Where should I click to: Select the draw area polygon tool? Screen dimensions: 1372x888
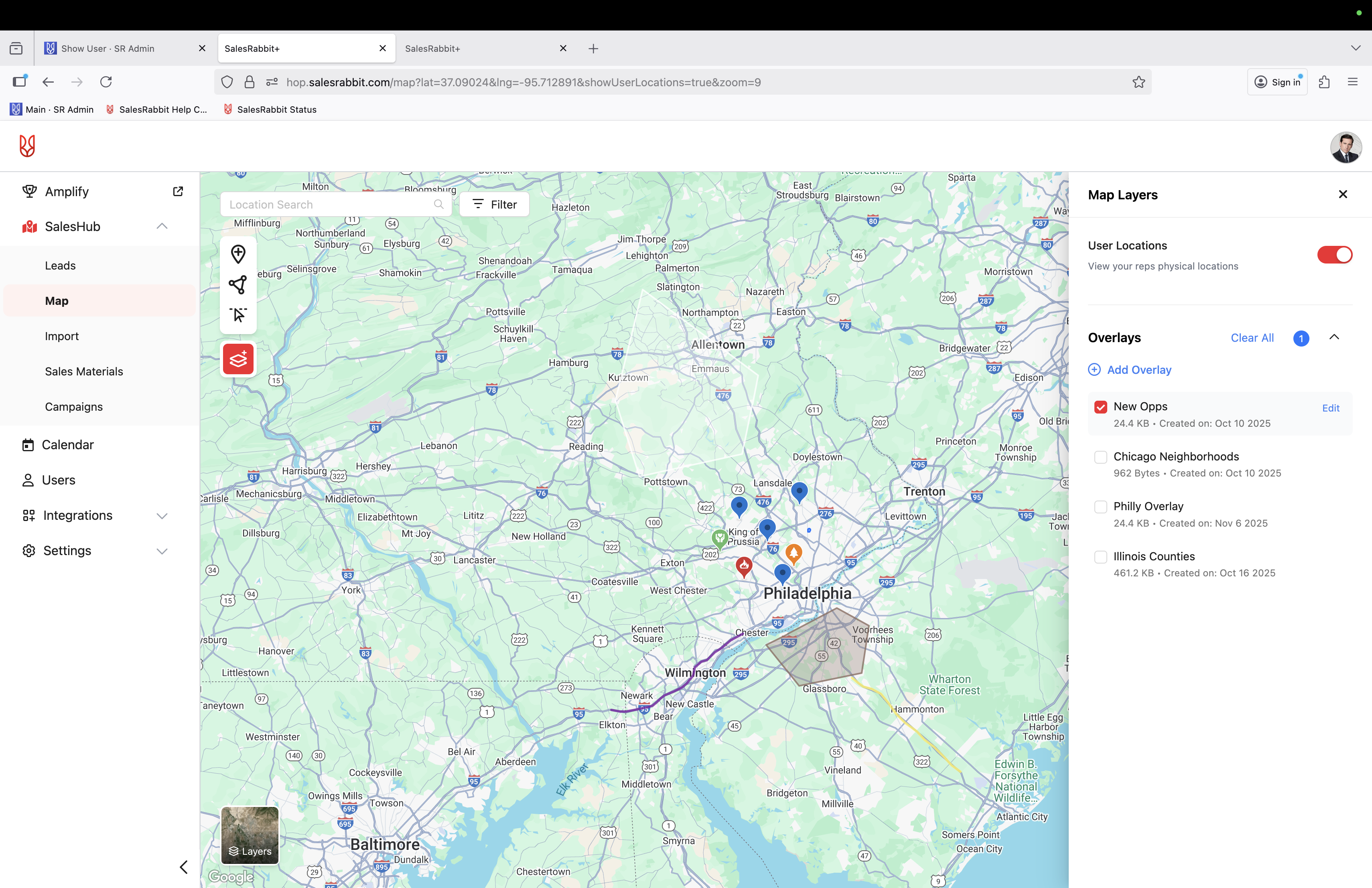[238, 285]
